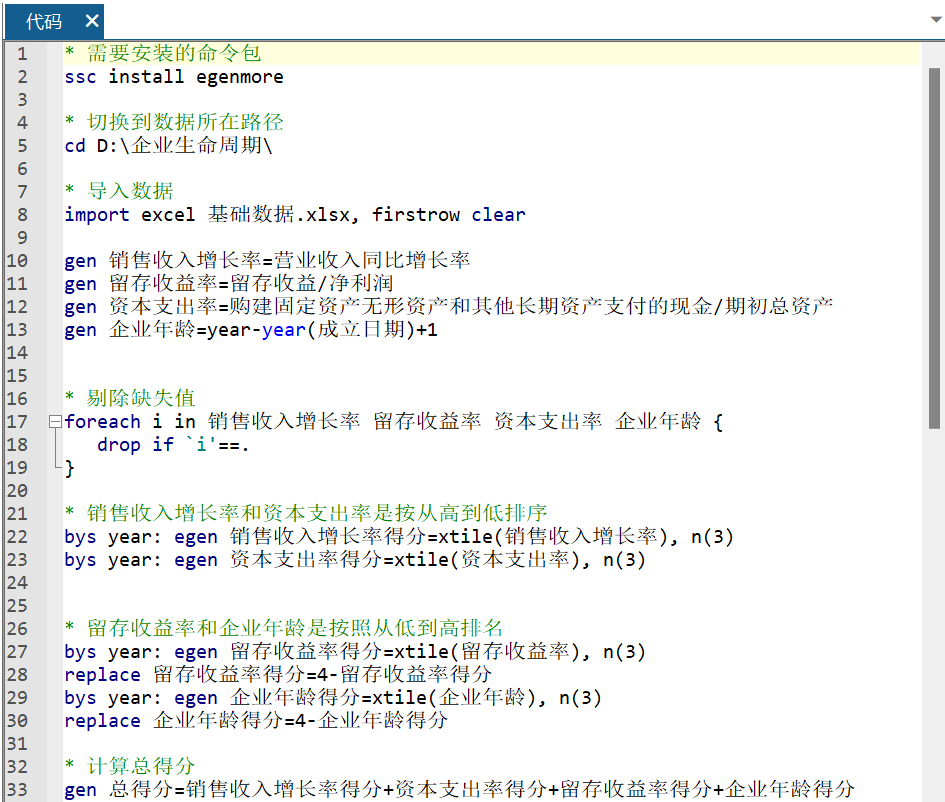
Task: Click the closing brace on line 19
Action: tap(69, 468)
